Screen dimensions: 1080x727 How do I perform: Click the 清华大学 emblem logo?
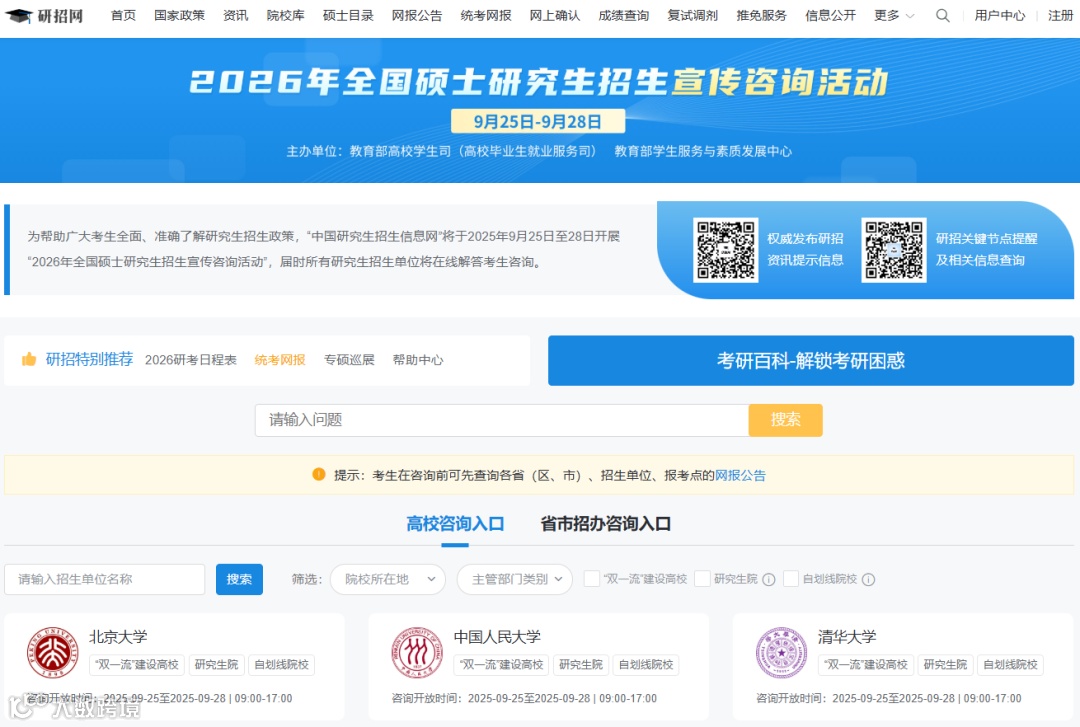point(781,653)
